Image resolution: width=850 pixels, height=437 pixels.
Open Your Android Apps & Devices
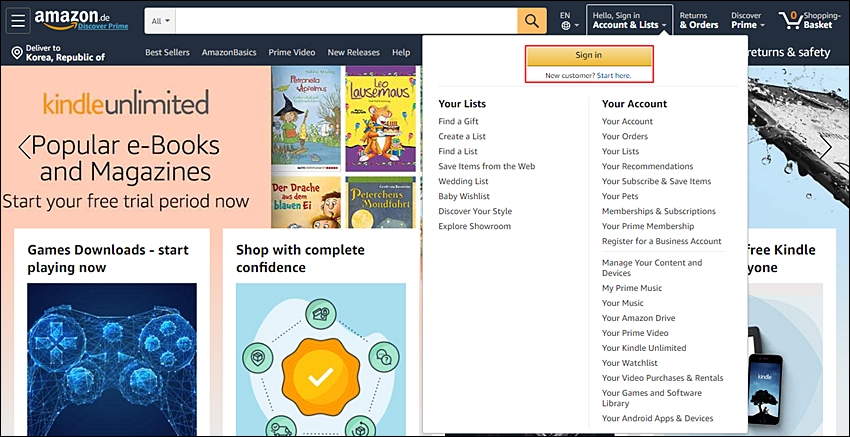(x=657, y=419)
